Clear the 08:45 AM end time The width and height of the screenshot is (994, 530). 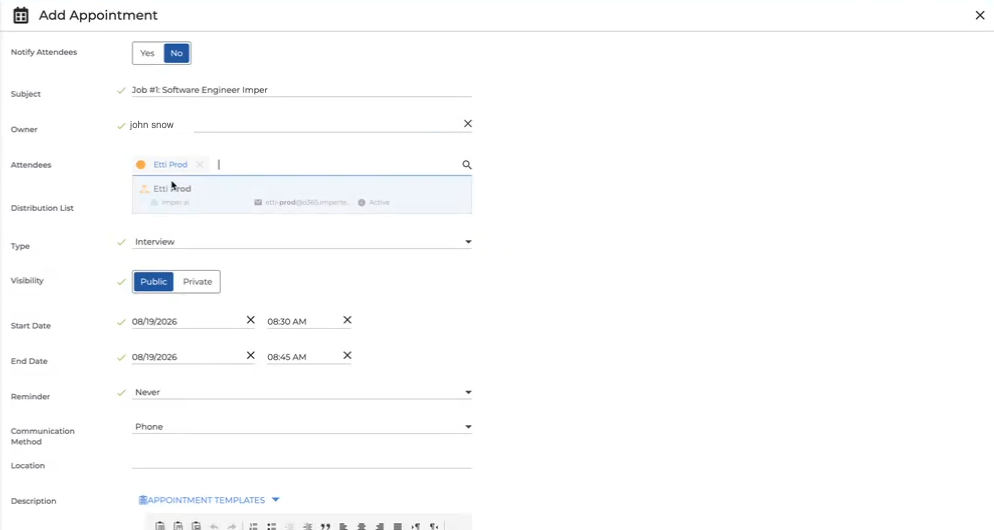pyautogui.click(x=347, y=356)
